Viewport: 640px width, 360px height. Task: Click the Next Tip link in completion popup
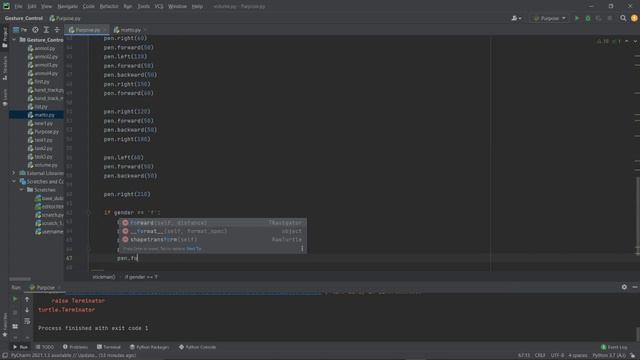point(193,249)
